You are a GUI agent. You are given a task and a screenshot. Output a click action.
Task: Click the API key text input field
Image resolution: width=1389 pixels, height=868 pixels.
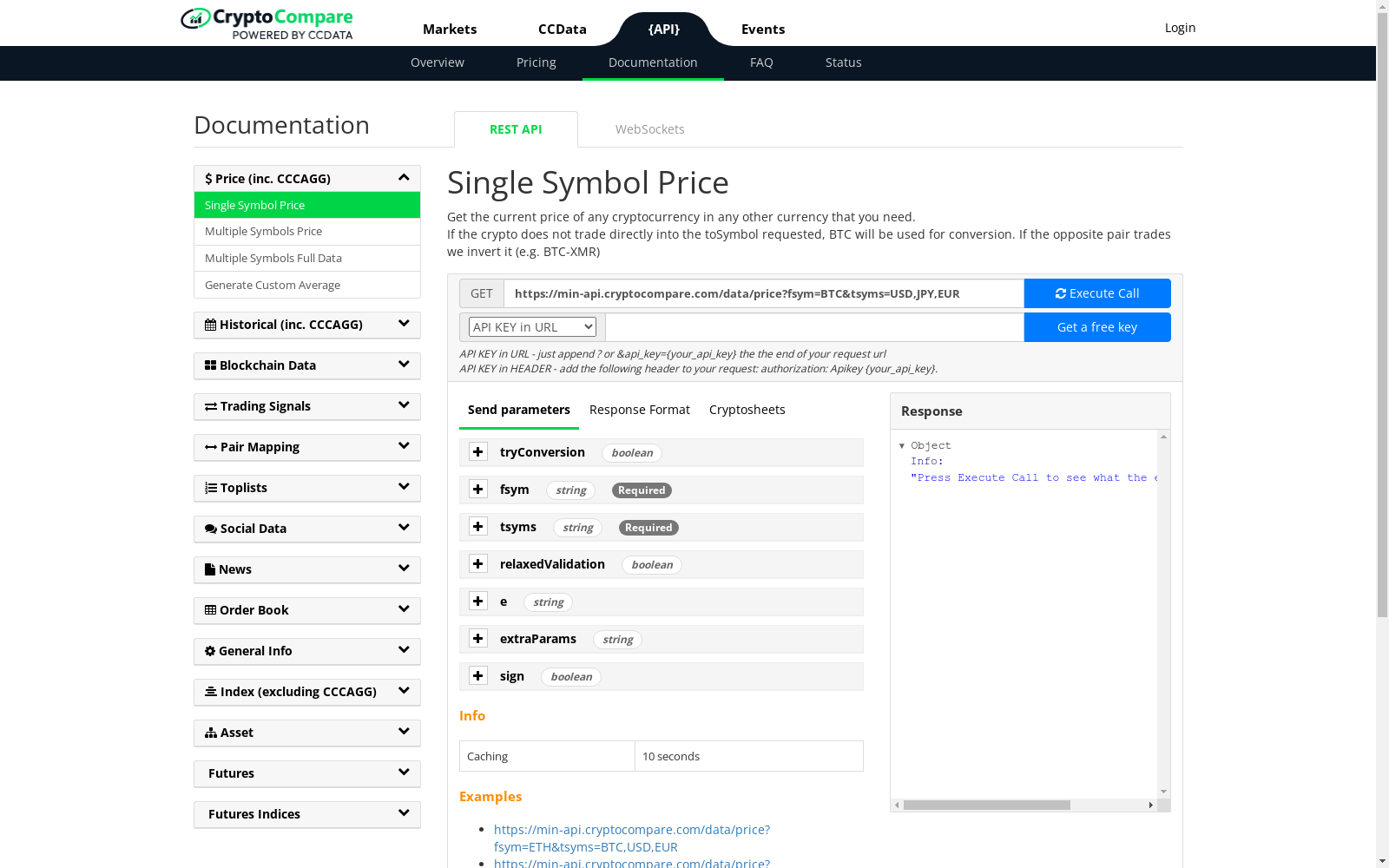[x=814, y=327]
